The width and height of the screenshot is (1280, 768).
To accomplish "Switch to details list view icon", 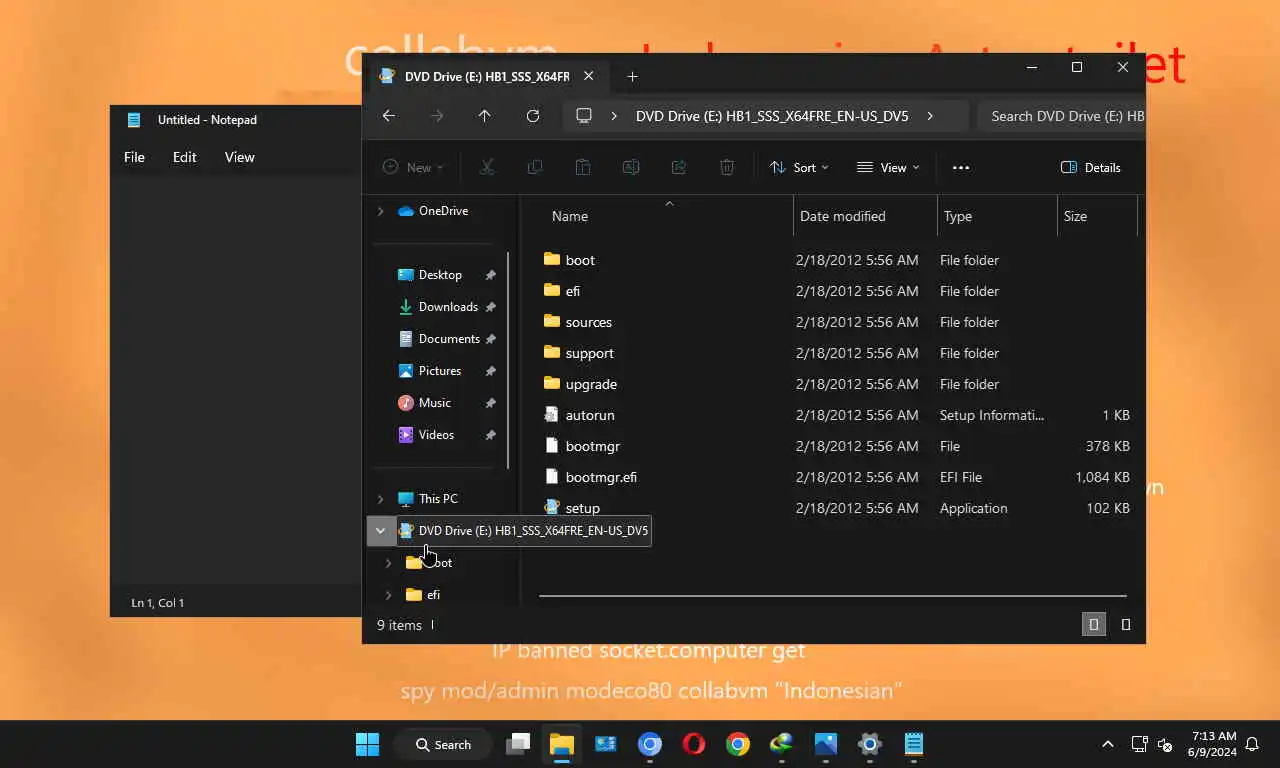I will [x=1094, y=624].
